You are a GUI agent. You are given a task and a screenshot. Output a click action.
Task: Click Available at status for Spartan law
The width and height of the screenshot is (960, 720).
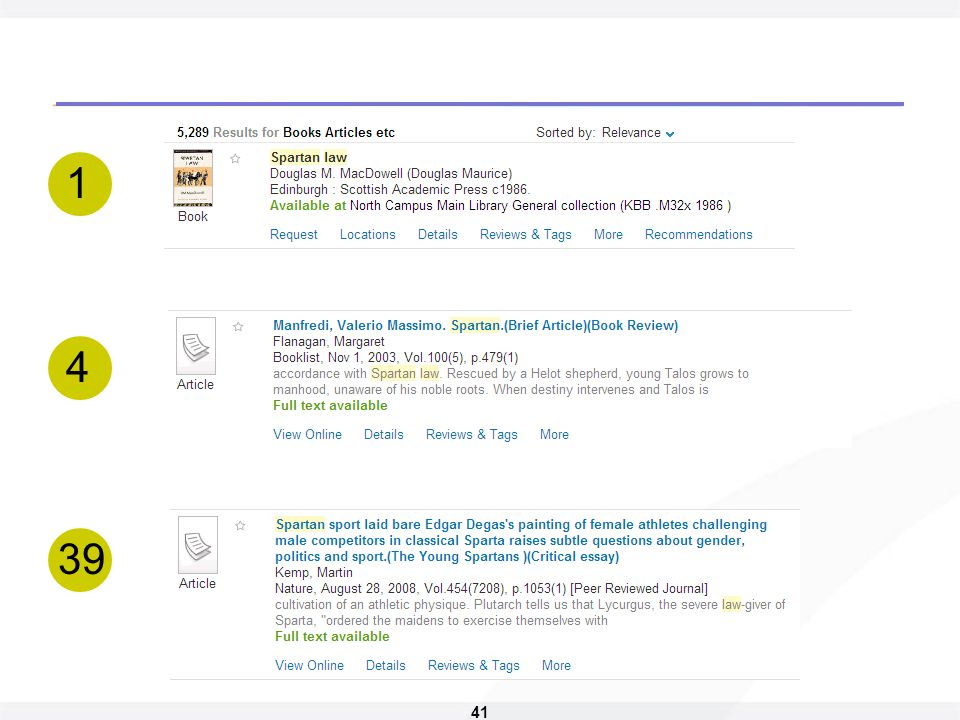click(x=308, y=206)
